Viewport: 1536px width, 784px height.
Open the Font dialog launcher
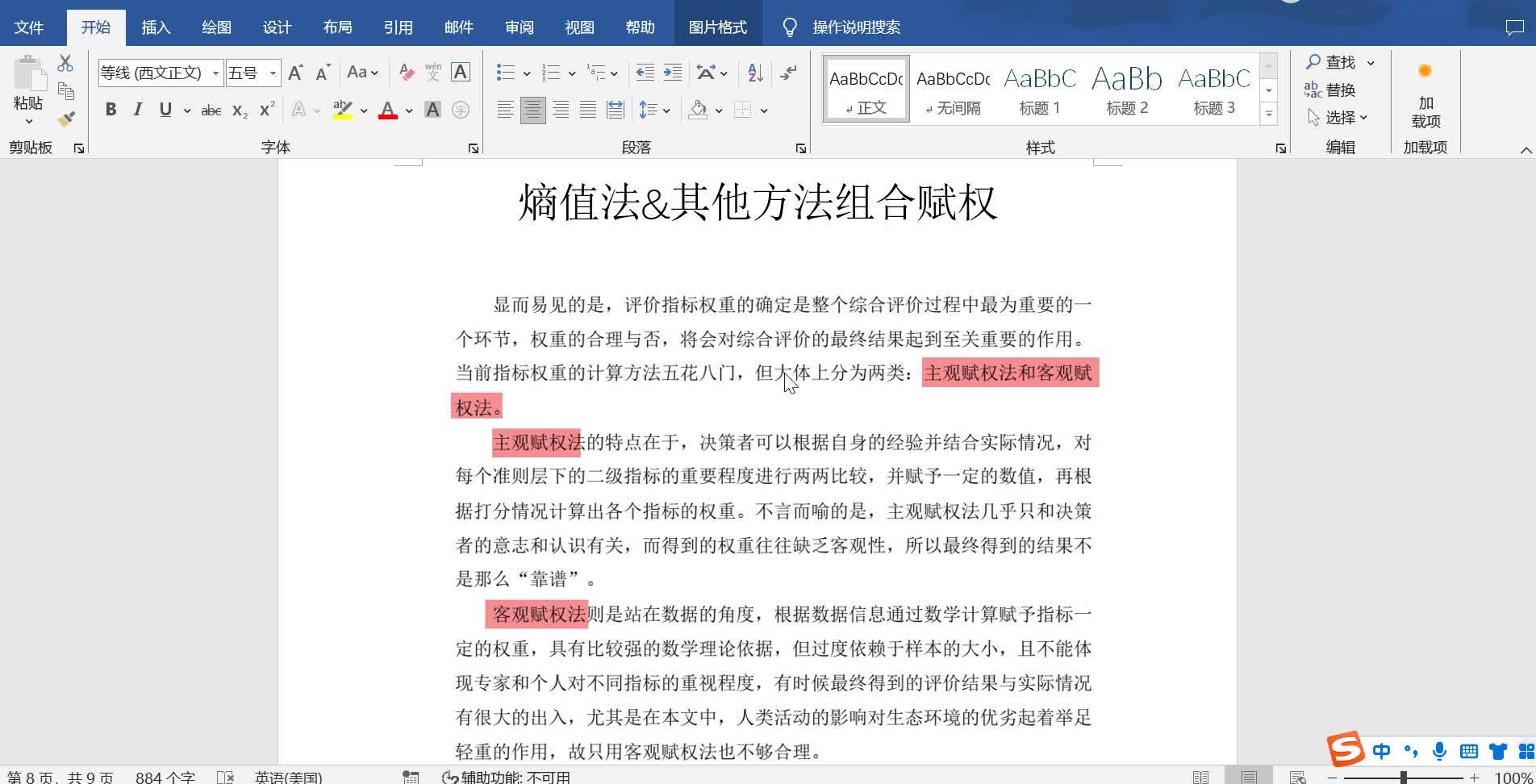(x=474, y=148)
